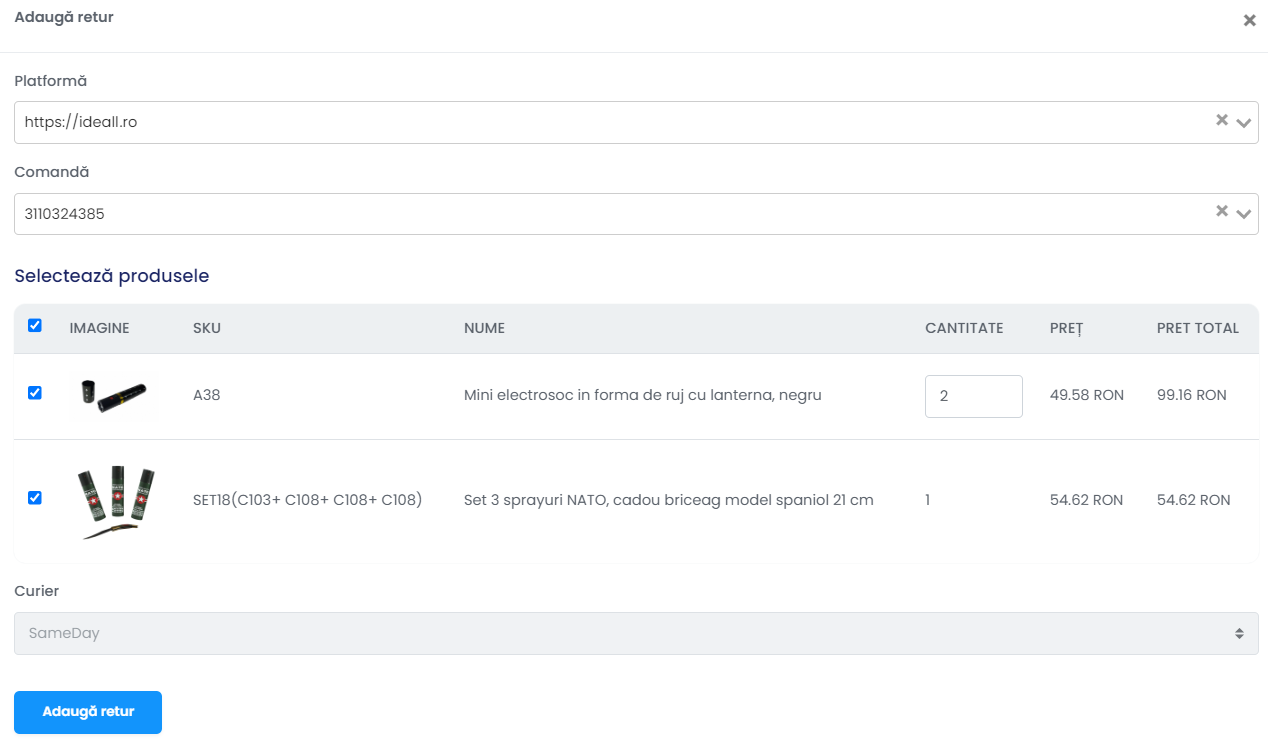Close the Adaugă retur dialog

coord(1249,20)
